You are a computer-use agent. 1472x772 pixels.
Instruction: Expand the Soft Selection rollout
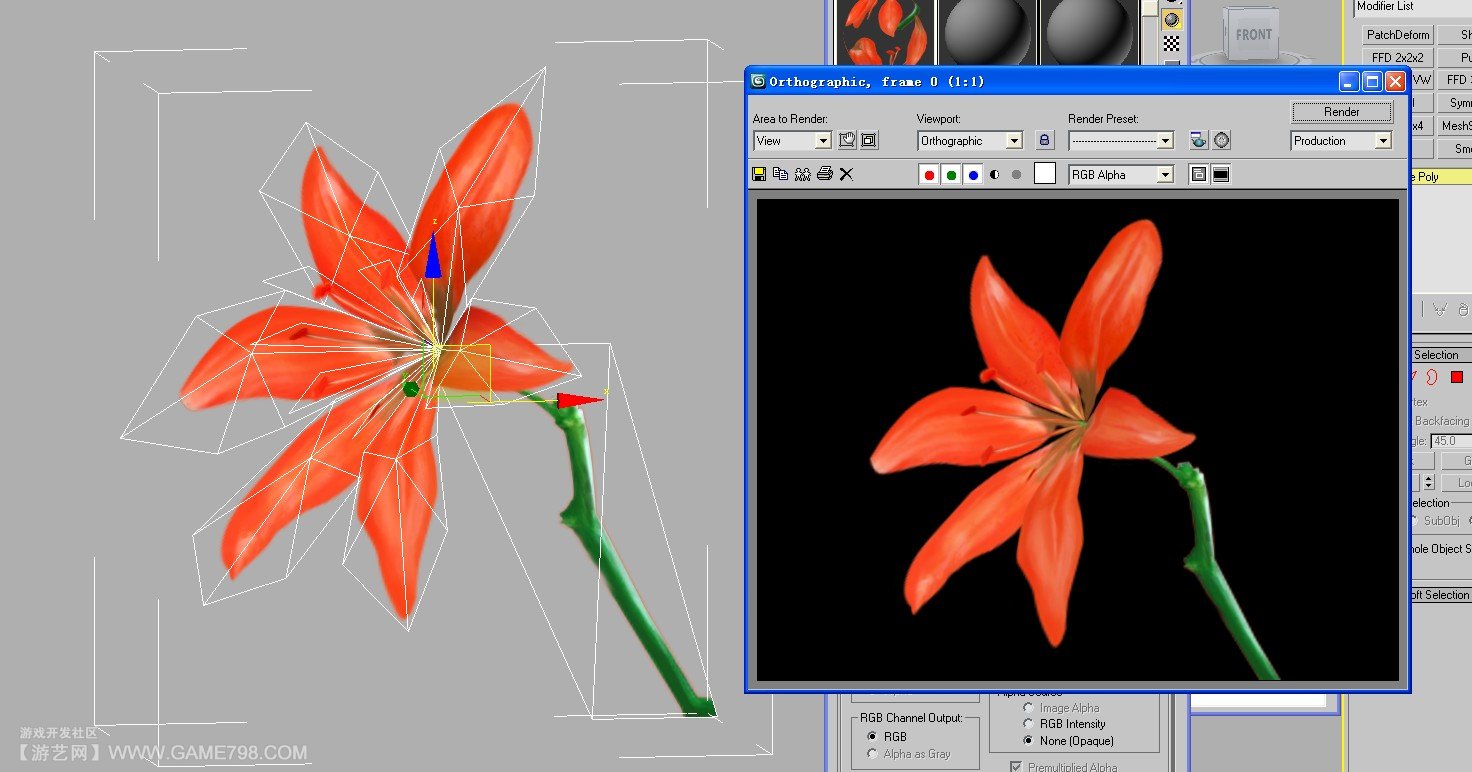point(1440,595)
